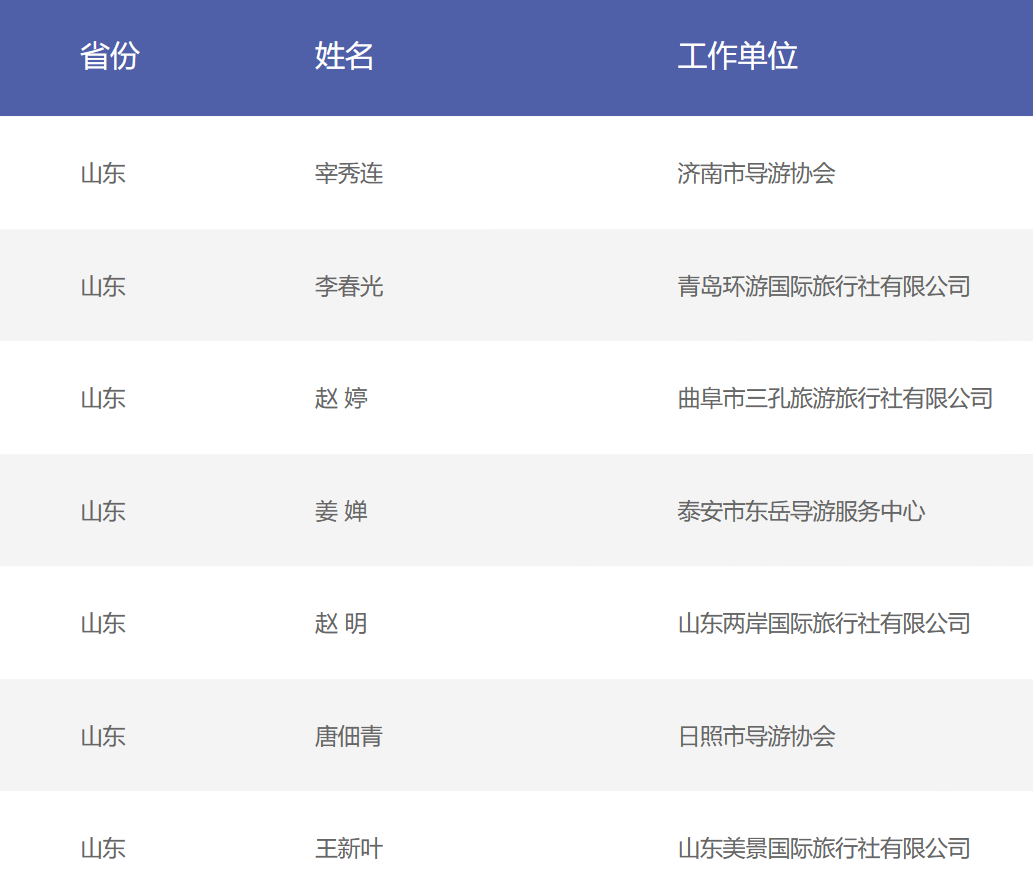The height and width of the screenshot is (893, 1033).
Task: Select the name 李春光
Action: coord(349,287)
